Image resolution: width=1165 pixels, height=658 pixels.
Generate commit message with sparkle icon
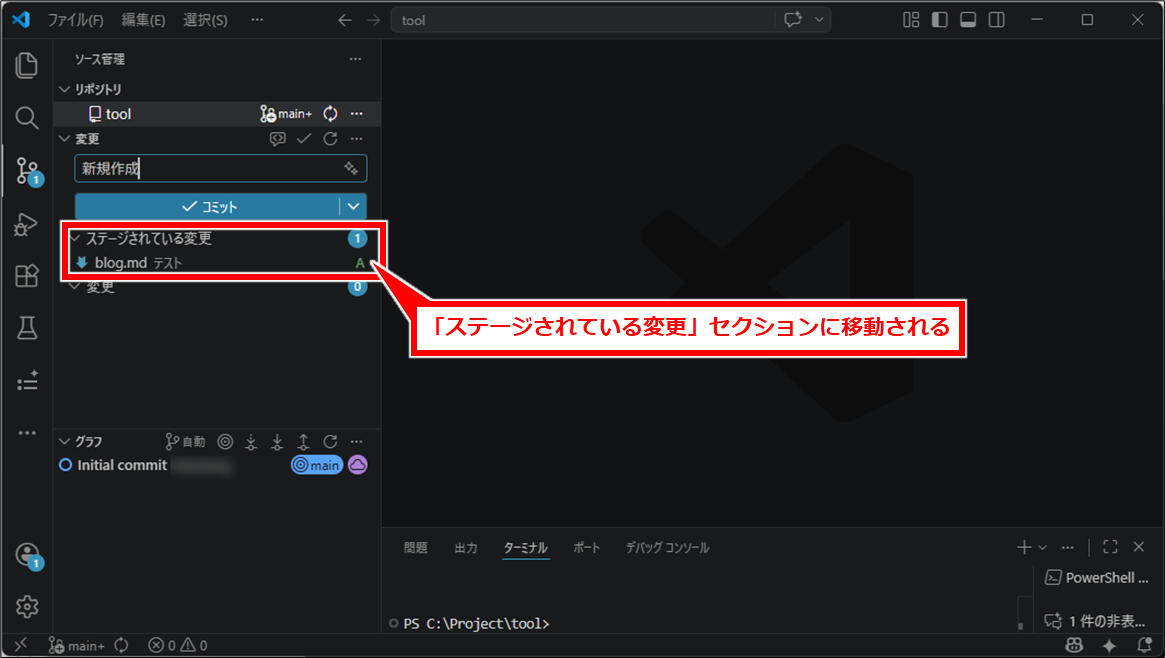pyautogui.click(x=351, y=169)
